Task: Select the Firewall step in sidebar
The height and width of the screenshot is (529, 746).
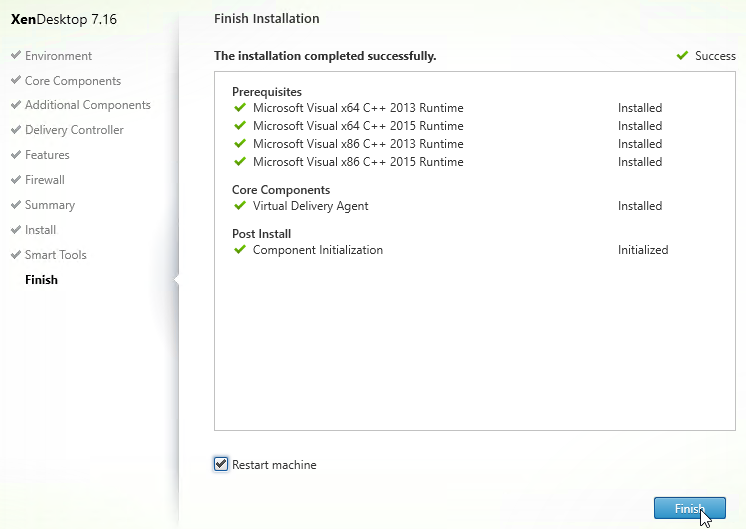Action: (45, 180)
